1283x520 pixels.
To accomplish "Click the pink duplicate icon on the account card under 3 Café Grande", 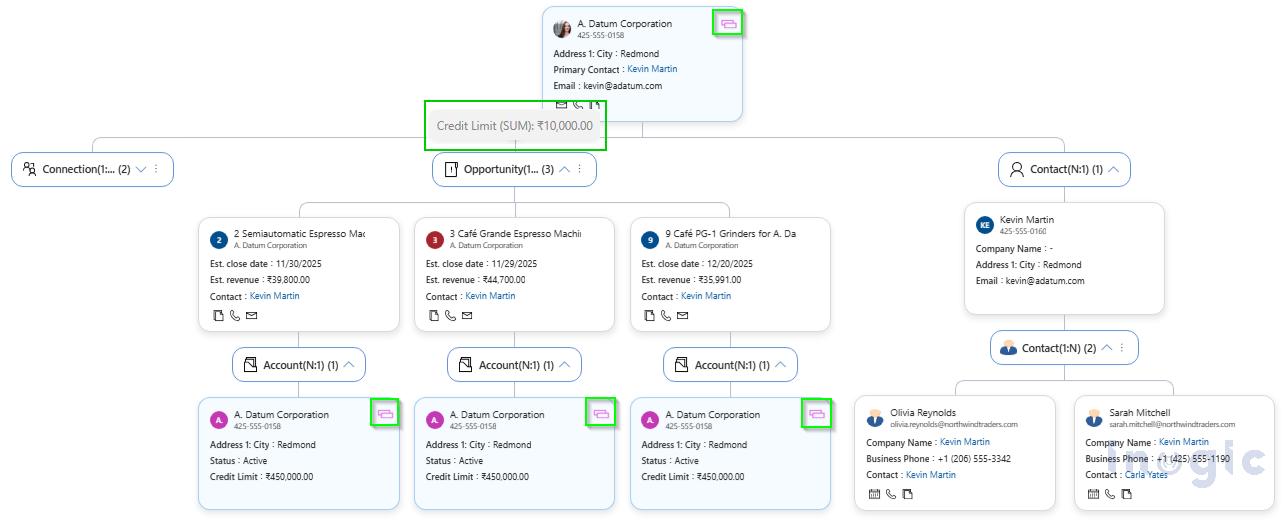I will pos(601,413).
